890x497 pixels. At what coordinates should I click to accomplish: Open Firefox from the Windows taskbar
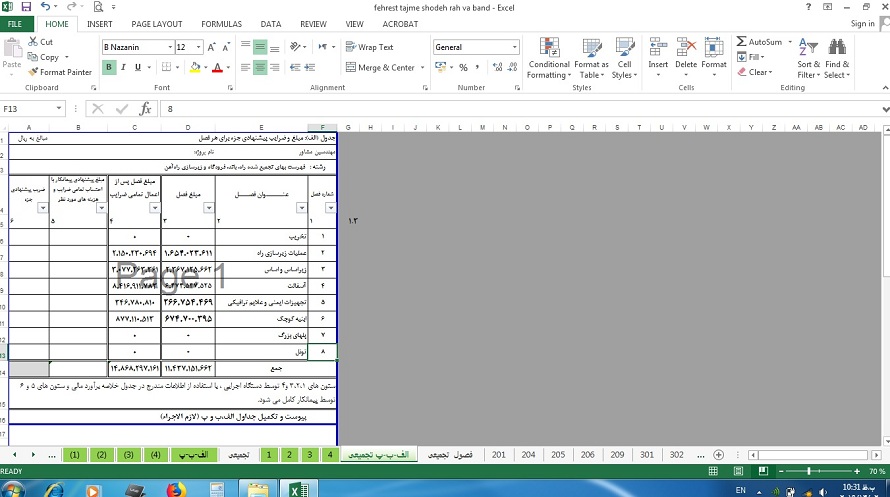pos(177,489)
